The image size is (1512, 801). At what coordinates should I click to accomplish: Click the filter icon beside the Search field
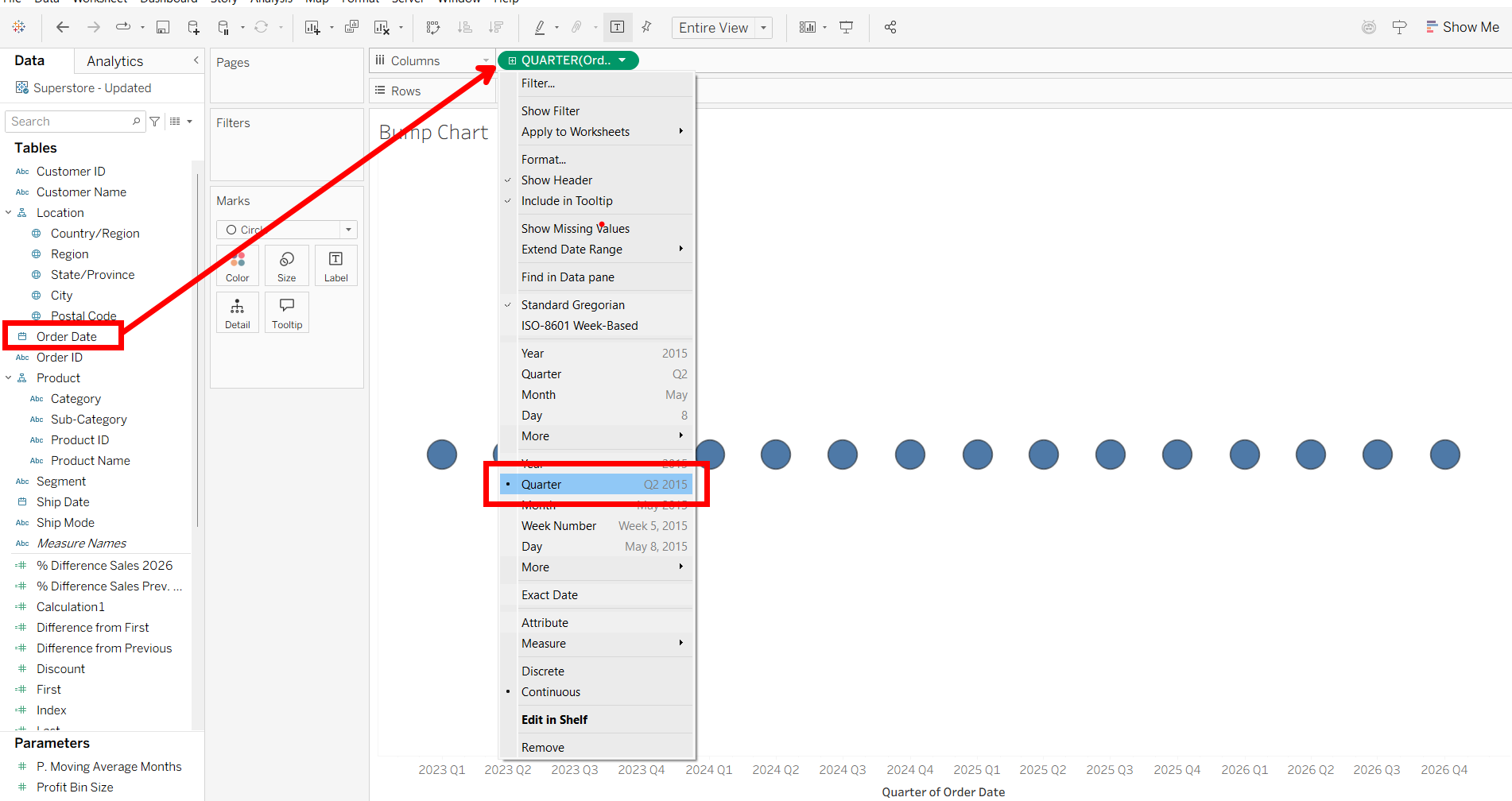[x=155, y=122]
